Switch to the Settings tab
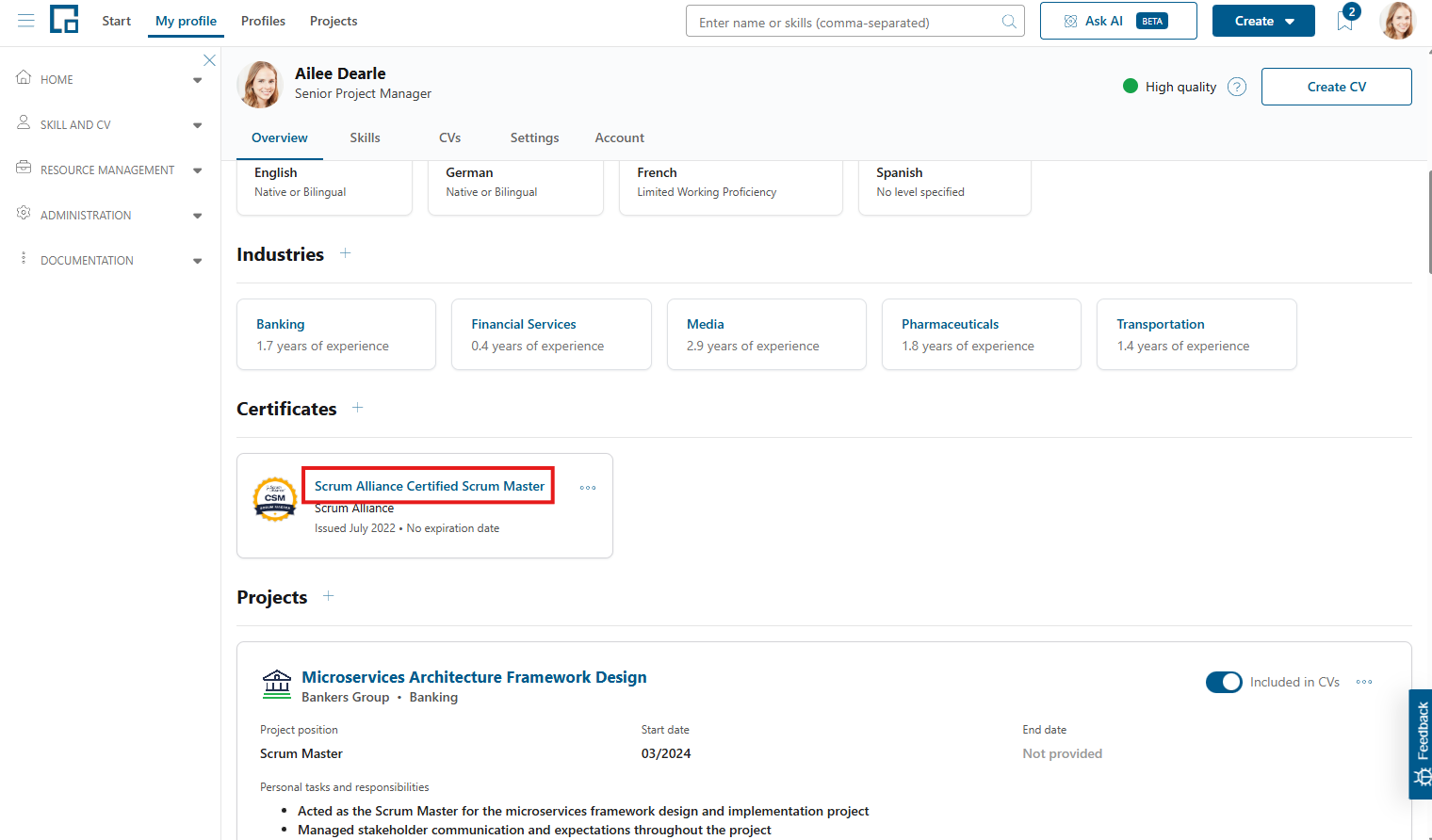This screenshot has width=1432, height=840. [x=535, y=137]
